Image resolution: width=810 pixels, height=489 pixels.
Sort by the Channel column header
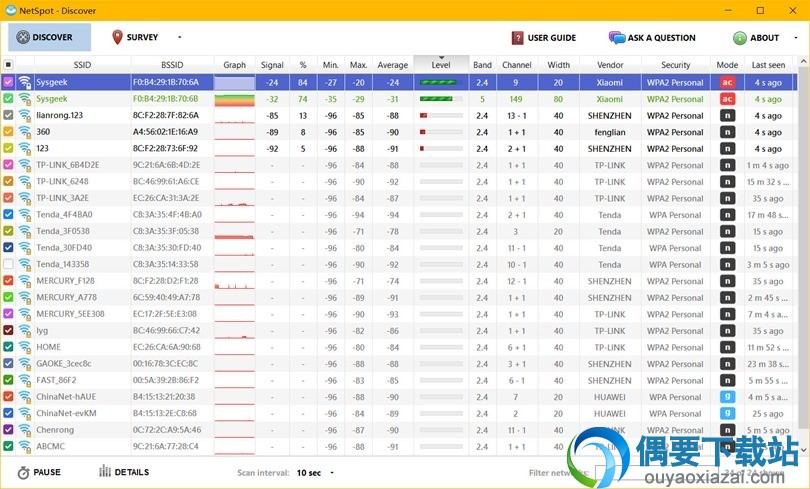pos(517,65)
